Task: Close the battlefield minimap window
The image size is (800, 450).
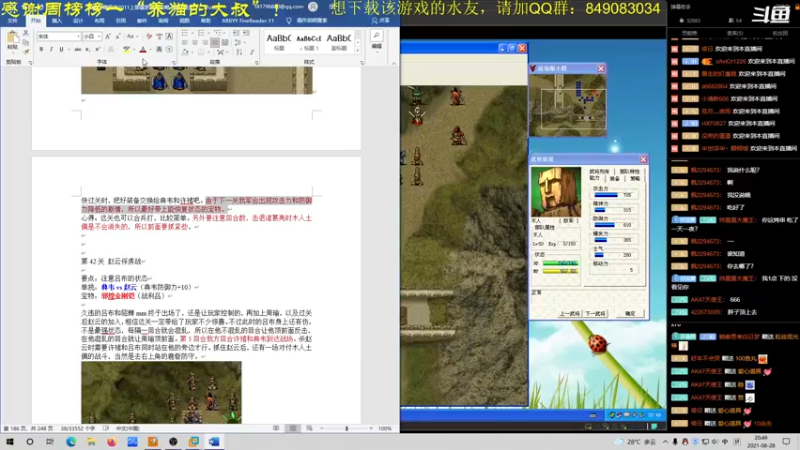Action: click(x=601, y=68)
